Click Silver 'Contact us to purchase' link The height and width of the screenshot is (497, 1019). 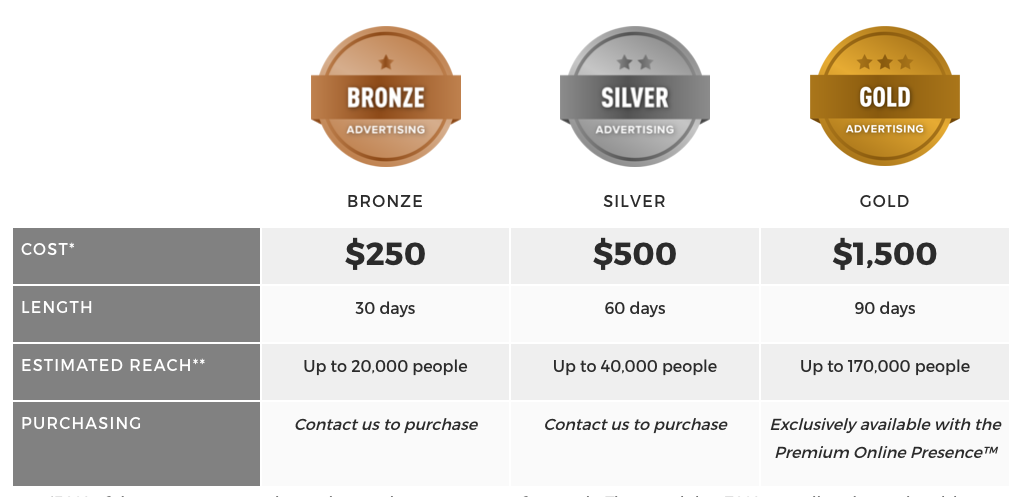(636, 425)
